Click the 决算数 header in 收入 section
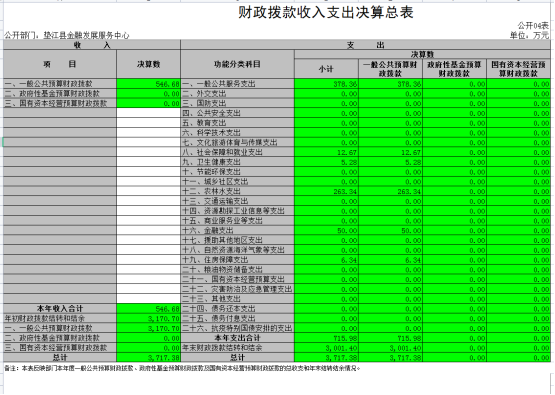Screen dimensions: 555x395 click(148, 64)
